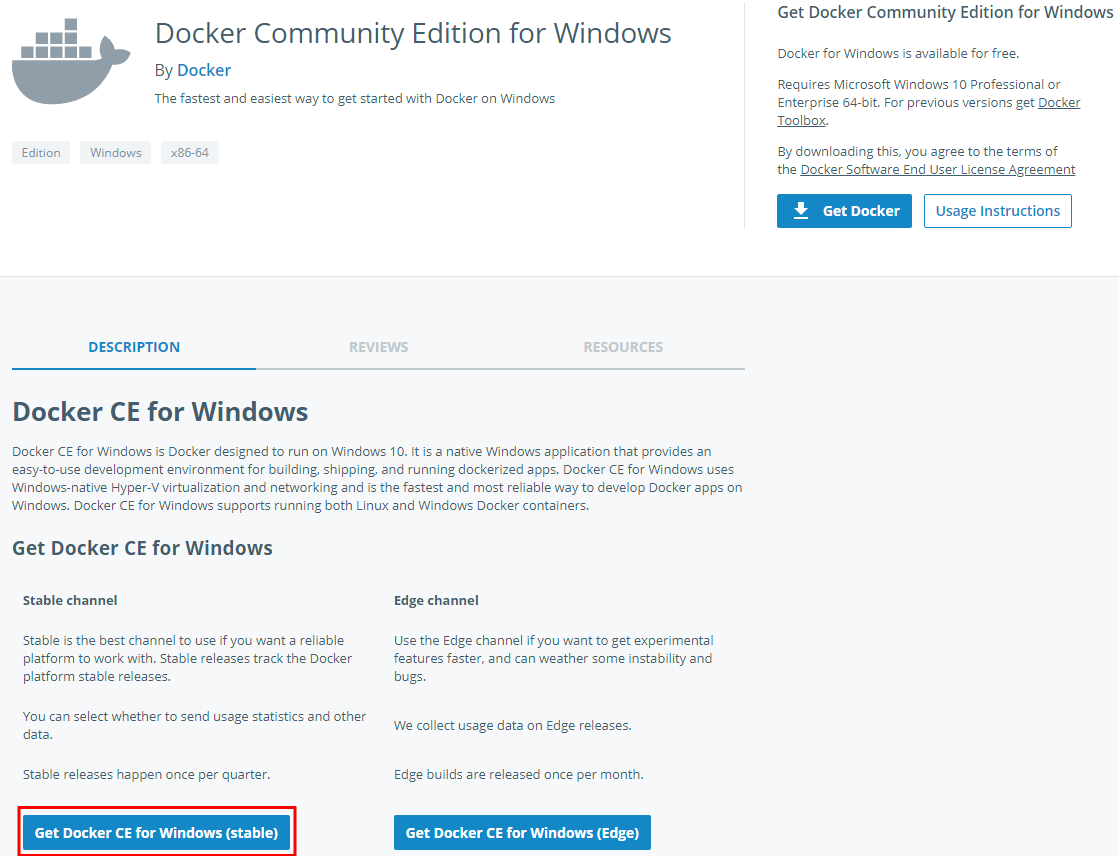This screenshot has height=856, width=1119.
Task: Click the Docker Community Edition for Windows title
Action: click(413, 34)
